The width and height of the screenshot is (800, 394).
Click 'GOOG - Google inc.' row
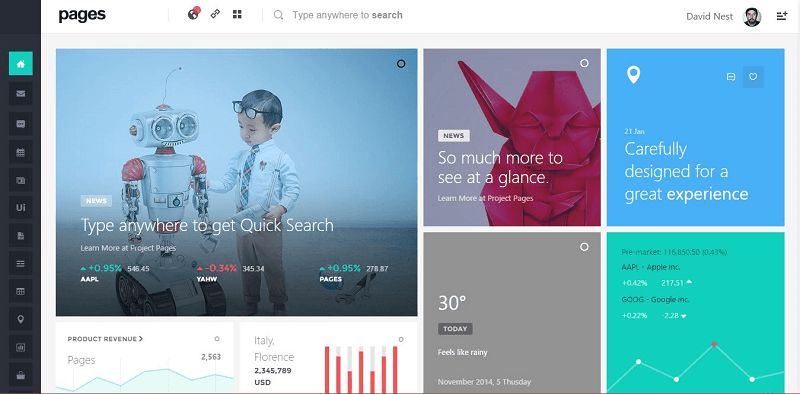tap(656, 300)
